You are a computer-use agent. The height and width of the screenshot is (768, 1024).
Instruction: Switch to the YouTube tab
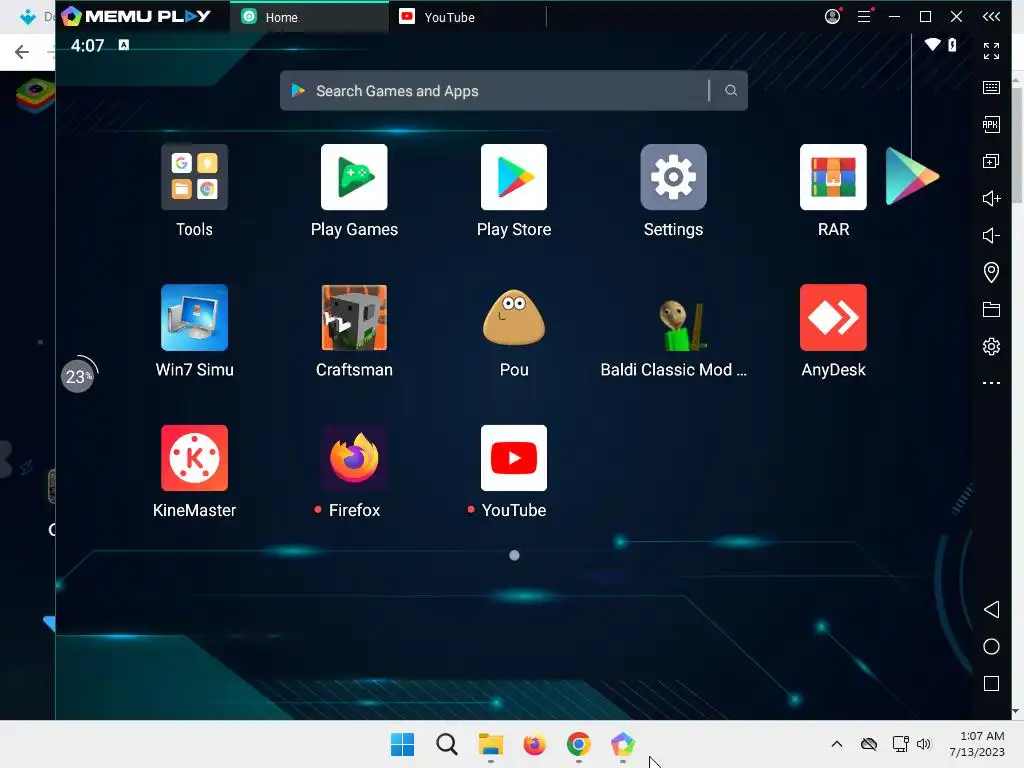pos(467,17)
